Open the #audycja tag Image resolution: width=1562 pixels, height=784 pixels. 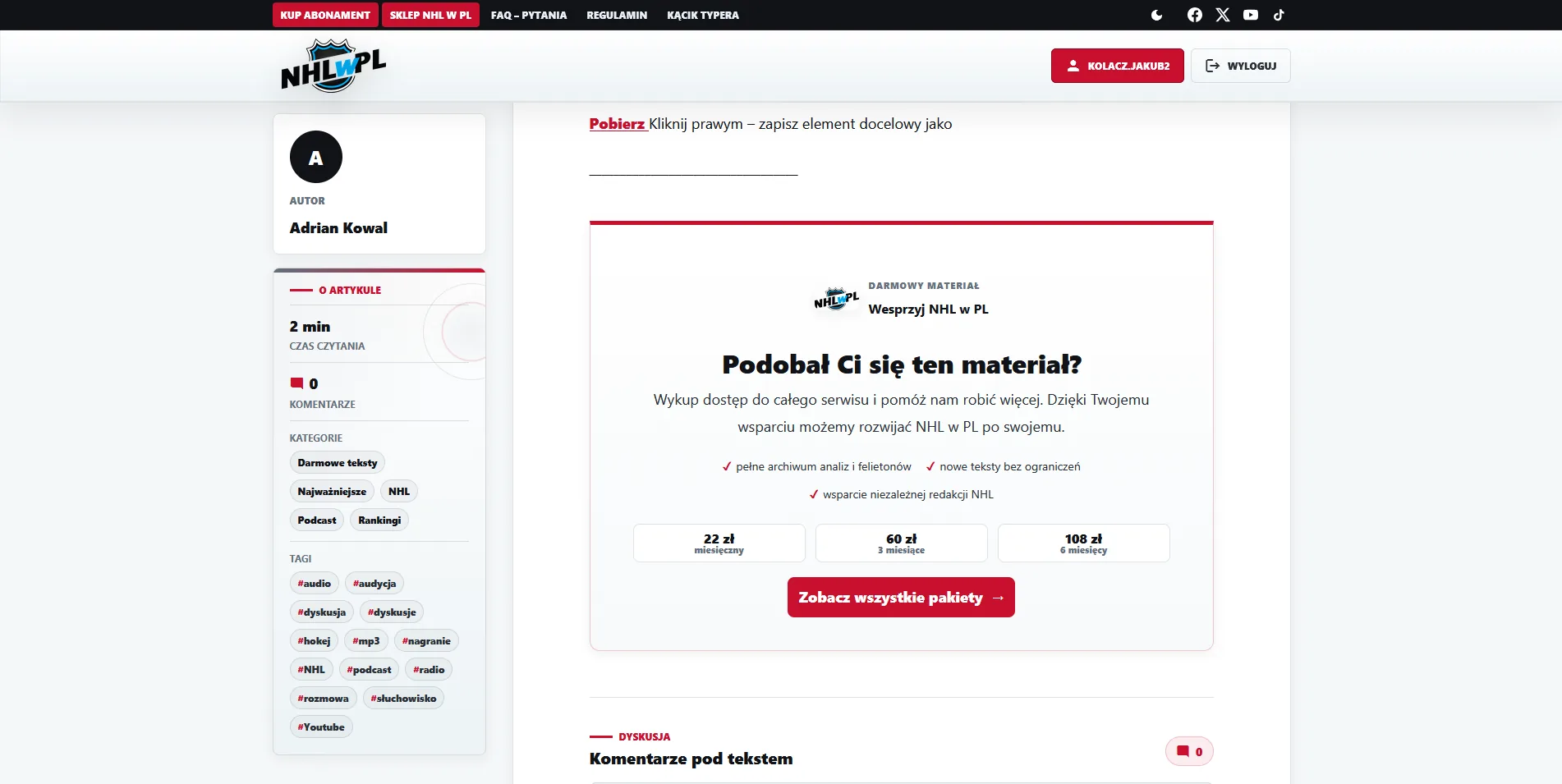tap(374, 584)
